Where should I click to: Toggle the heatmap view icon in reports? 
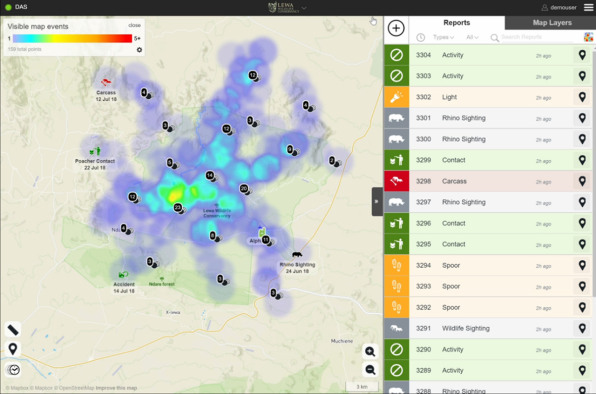tap(588, 37)
